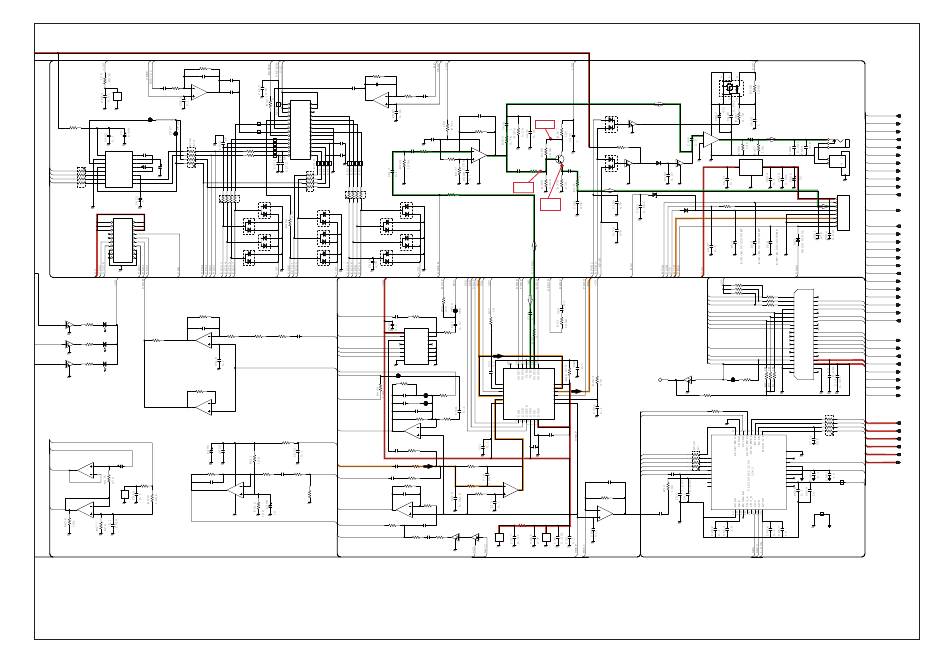Click the open-circle test point terminal
This screenshot has width=950, height=672.
point(660,380)
